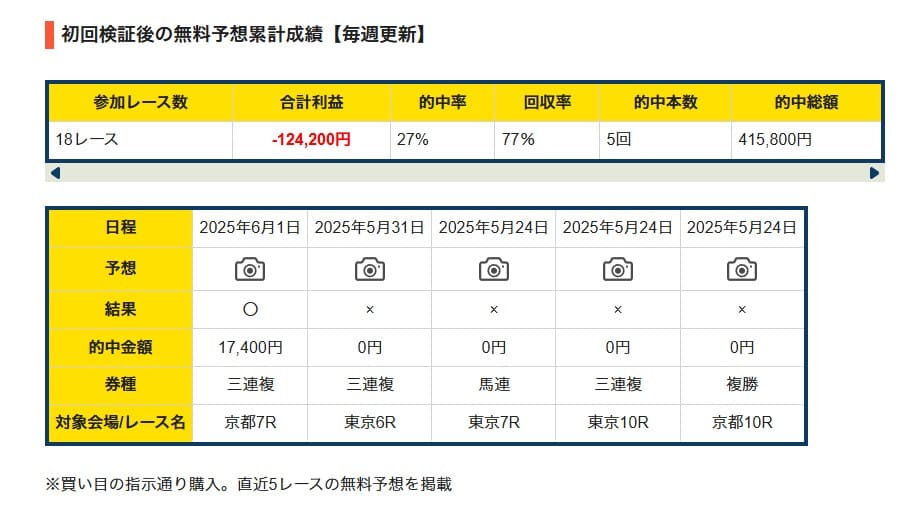
Task: Click the 東京7R race name
Action: (x=494, y=423)
